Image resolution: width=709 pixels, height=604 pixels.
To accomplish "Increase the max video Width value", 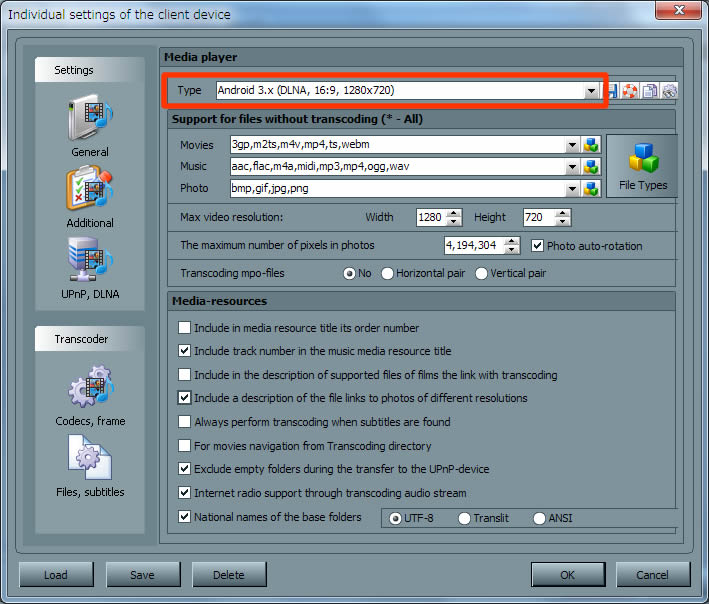I will coord(454,213).
